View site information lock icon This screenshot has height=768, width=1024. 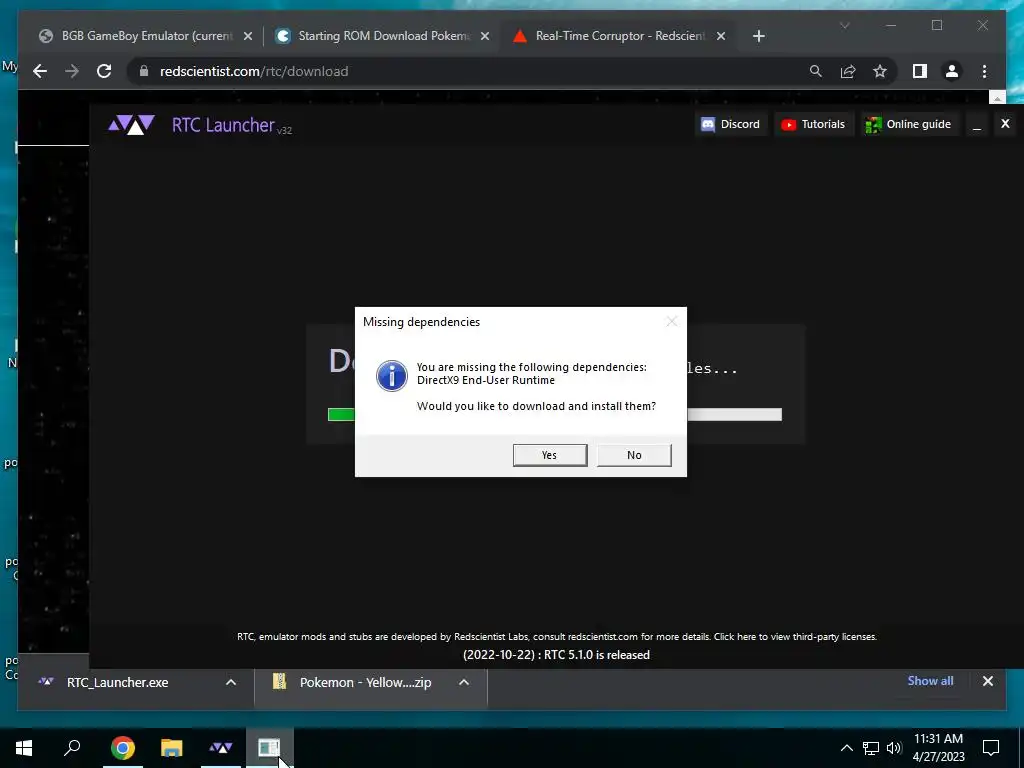click(x=144, y=71)
